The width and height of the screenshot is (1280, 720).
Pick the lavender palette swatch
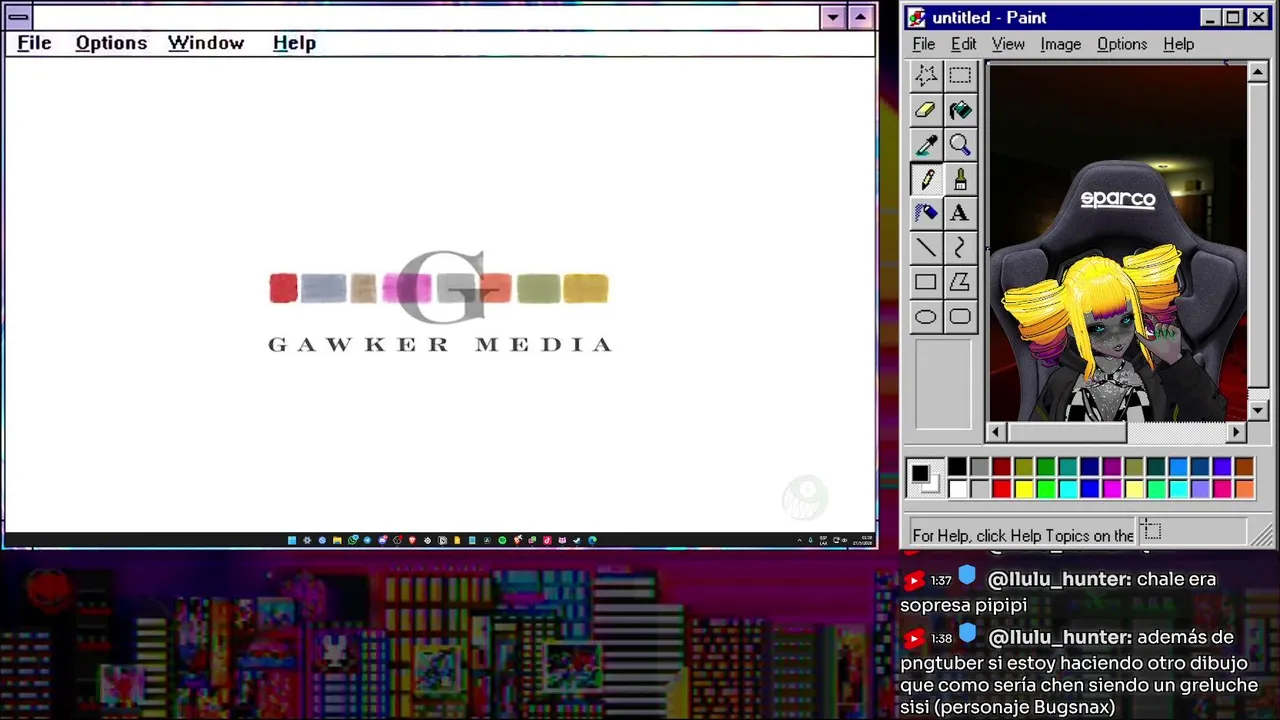(x=1201, y=489)
